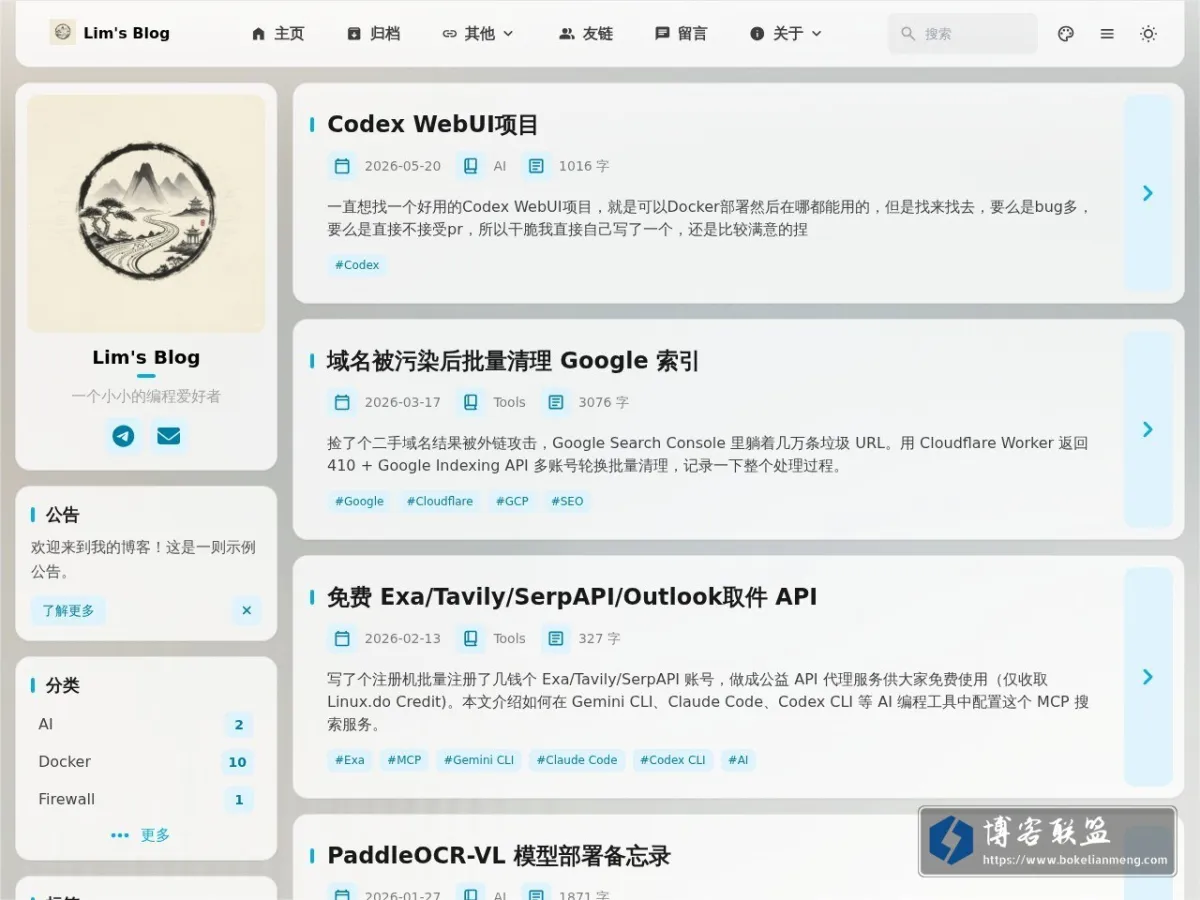Expand categories with 更多 button

tap(141, 835)
